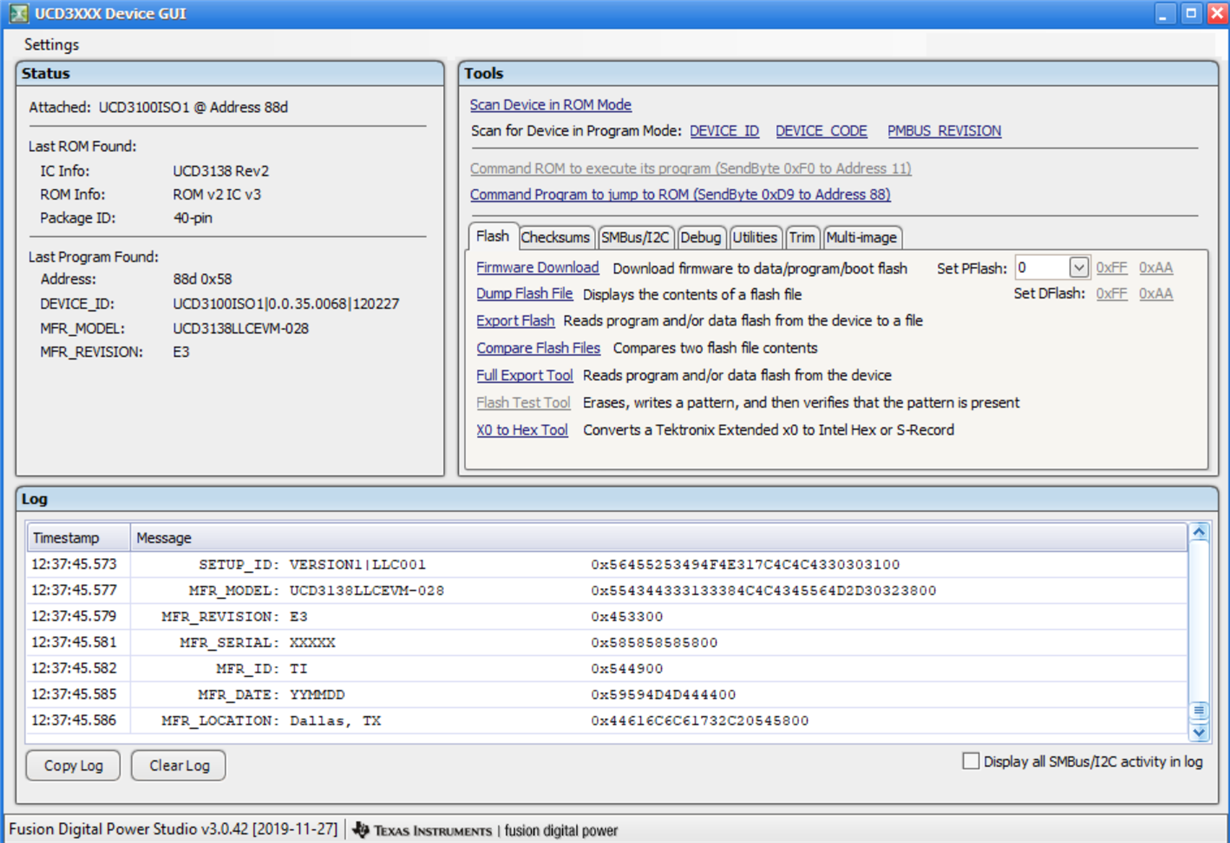
Task: Command Program to jump to ROM
Action: click(680, 195)
